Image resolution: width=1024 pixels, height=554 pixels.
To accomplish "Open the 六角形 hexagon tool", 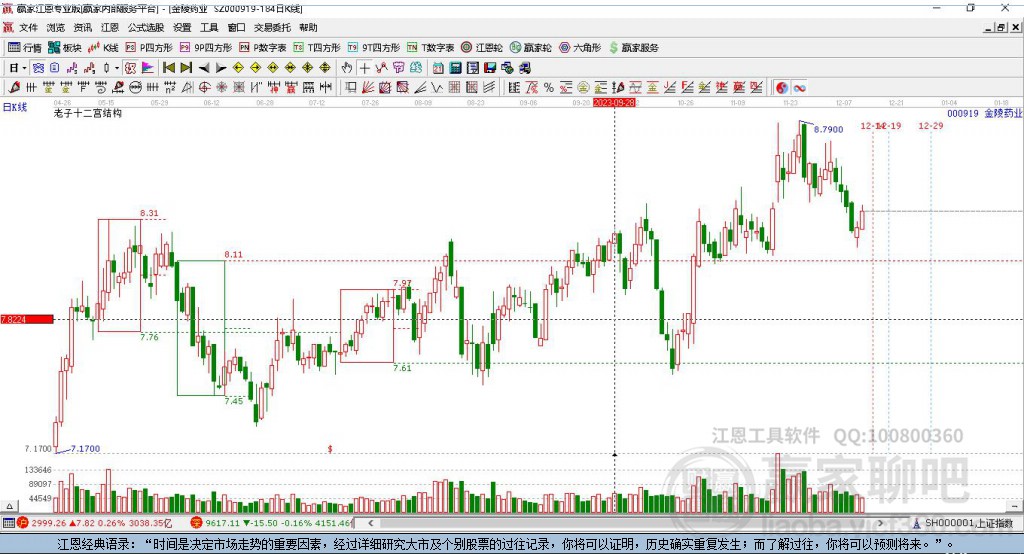I will click(580, 48).
